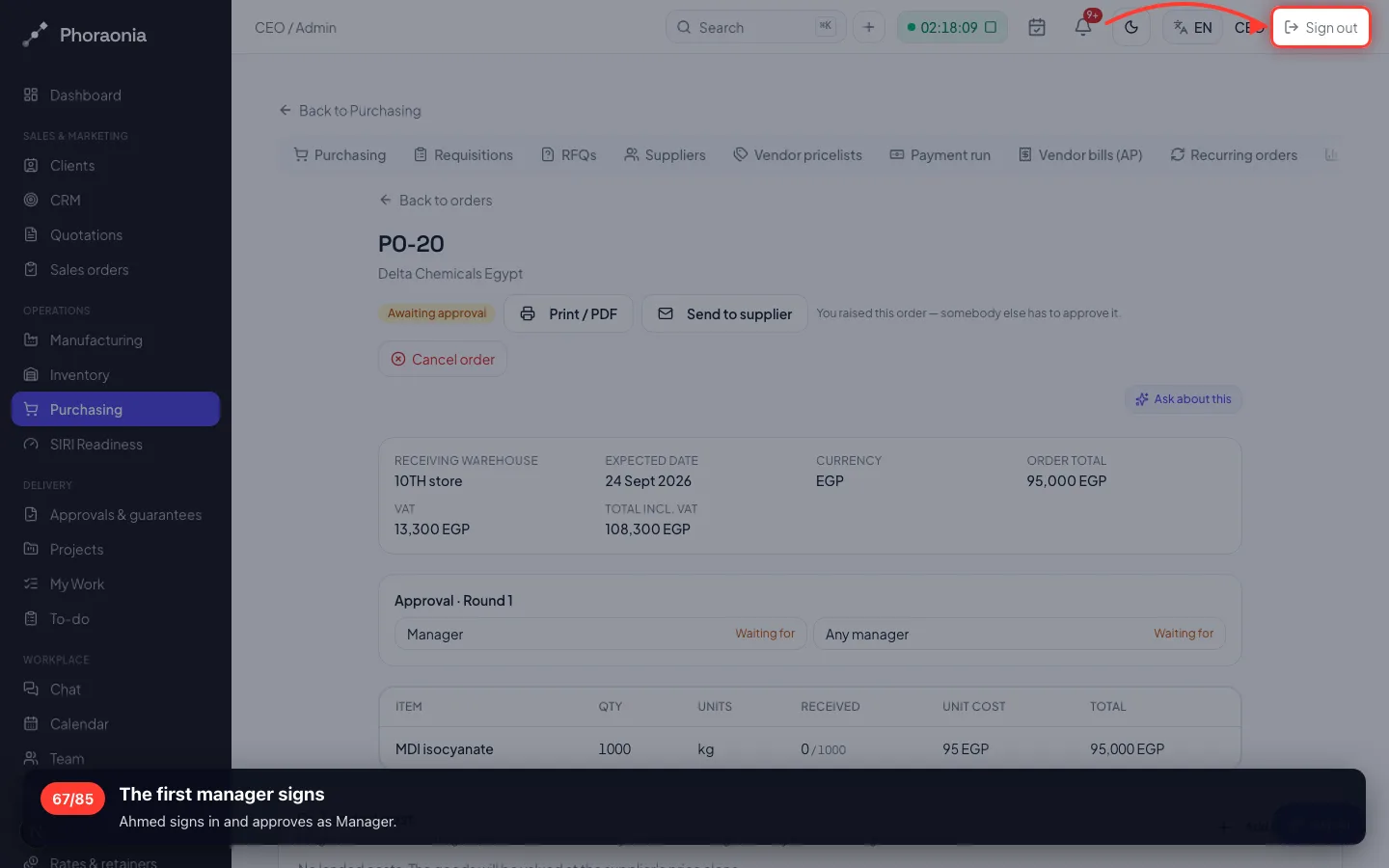Go to Projects in sidebar

116,550
